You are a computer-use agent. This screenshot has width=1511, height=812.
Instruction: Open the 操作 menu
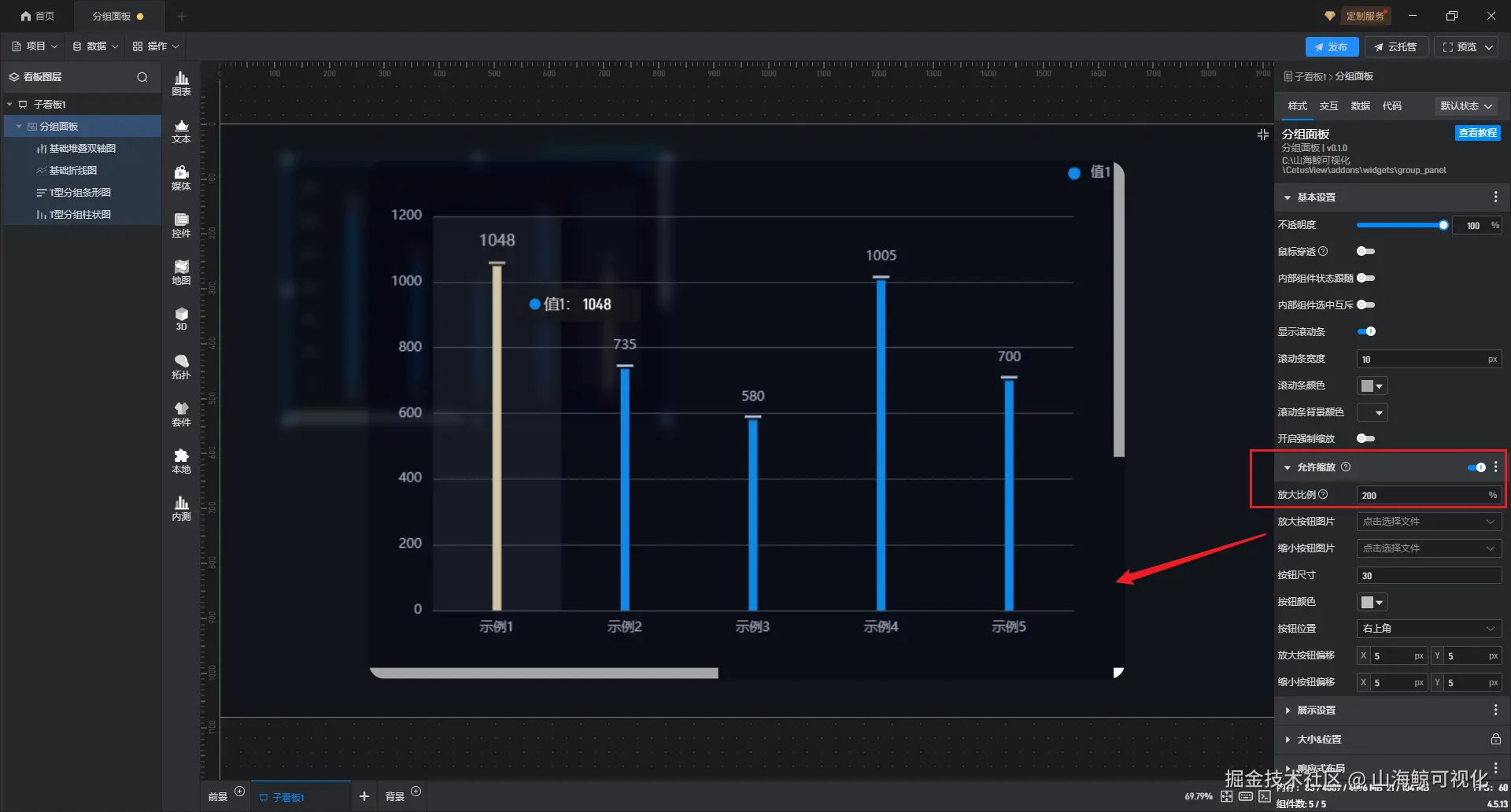point(156,46)
